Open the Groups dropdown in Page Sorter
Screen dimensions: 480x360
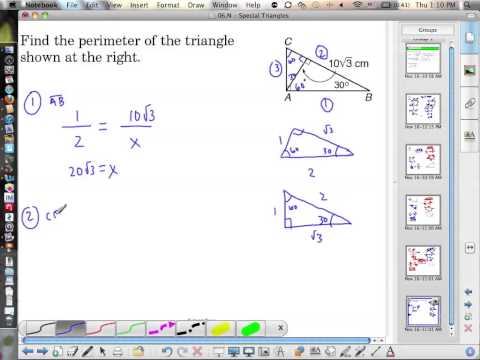point(428,30)
